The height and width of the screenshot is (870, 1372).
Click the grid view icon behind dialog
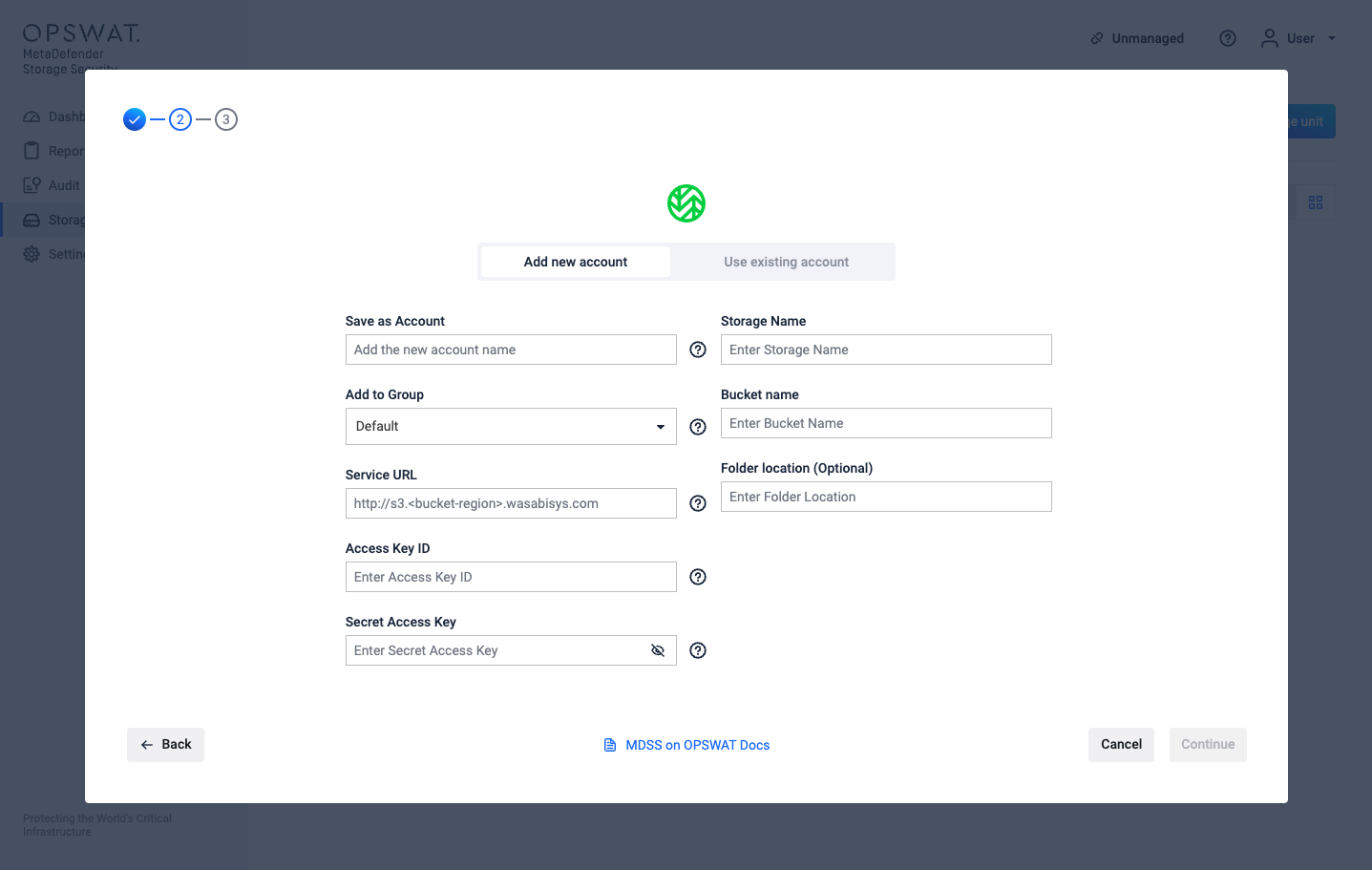point(1316,202)
